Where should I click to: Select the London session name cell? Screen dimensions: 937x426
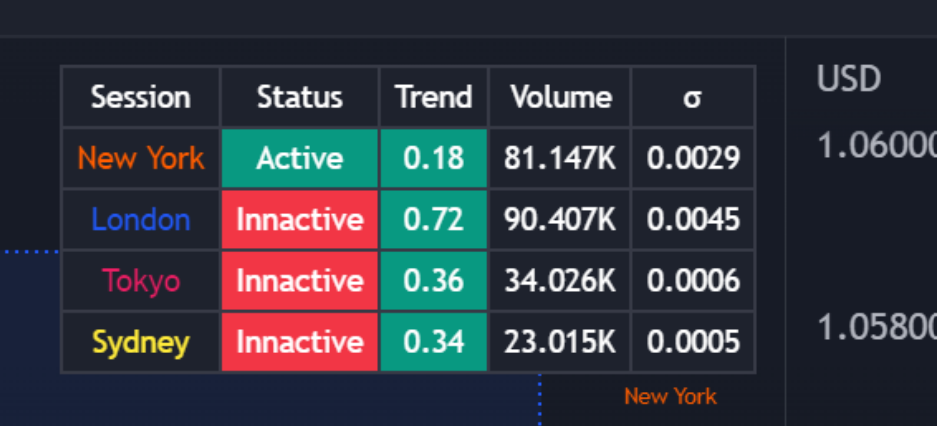(140, 220)
